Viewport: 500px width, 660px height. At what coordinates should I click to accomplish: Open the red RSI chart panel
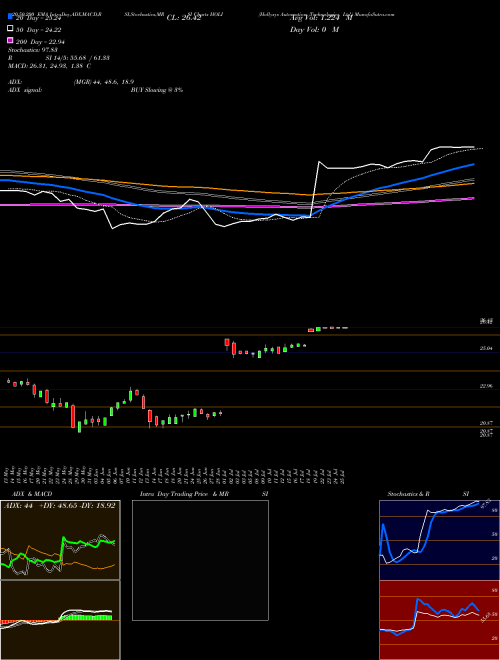click(439, 620)
